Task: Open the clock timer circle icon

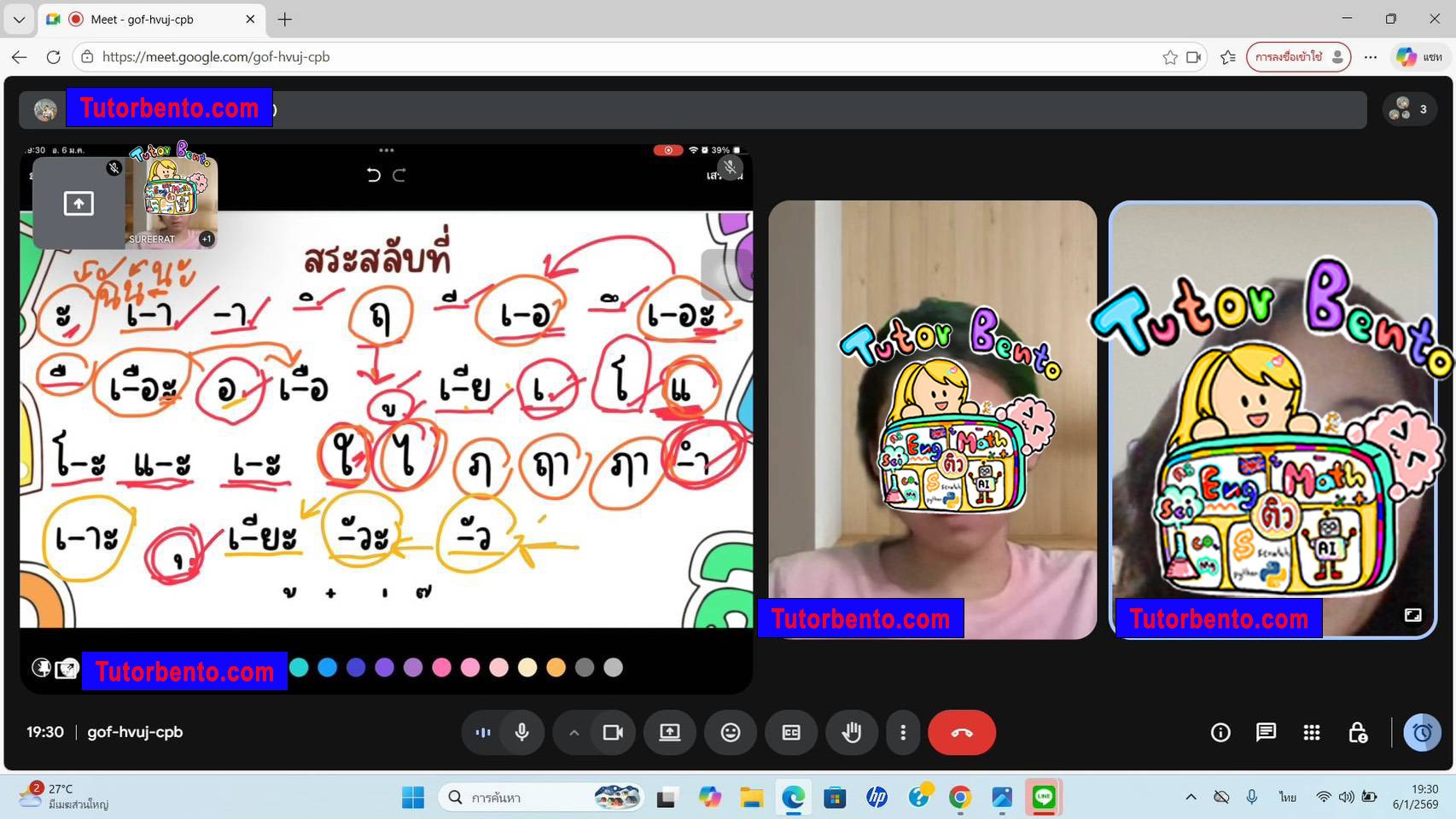Action: pyautogui.click(x=1421, y=732)
